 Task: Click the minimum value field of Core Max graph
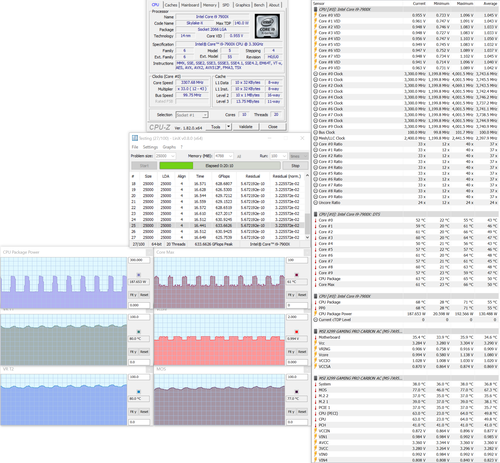297,305
